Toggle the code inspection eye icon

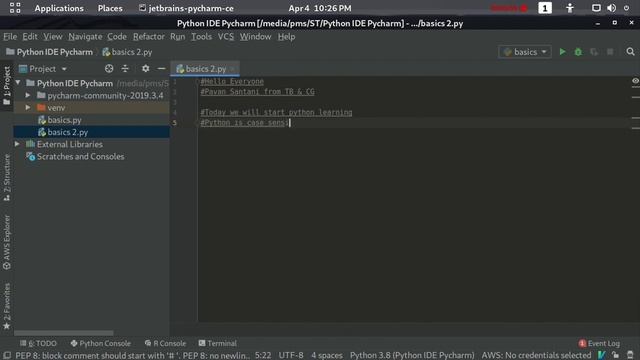tap(635, 81)
